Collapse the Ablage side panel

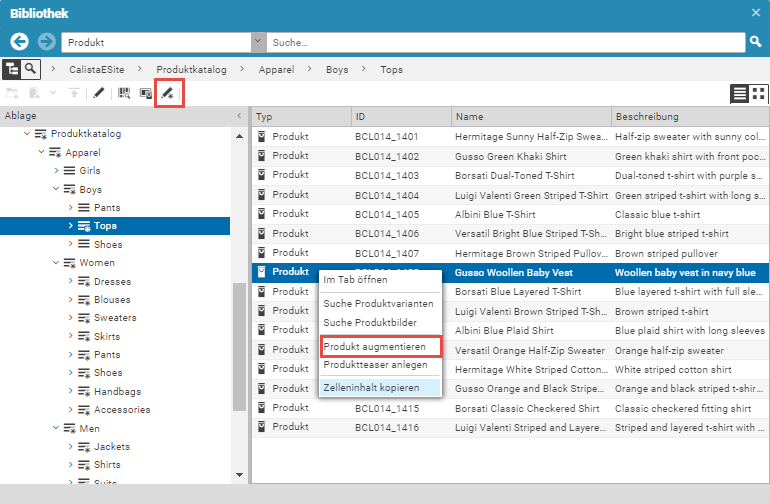(x=238, y=116)
